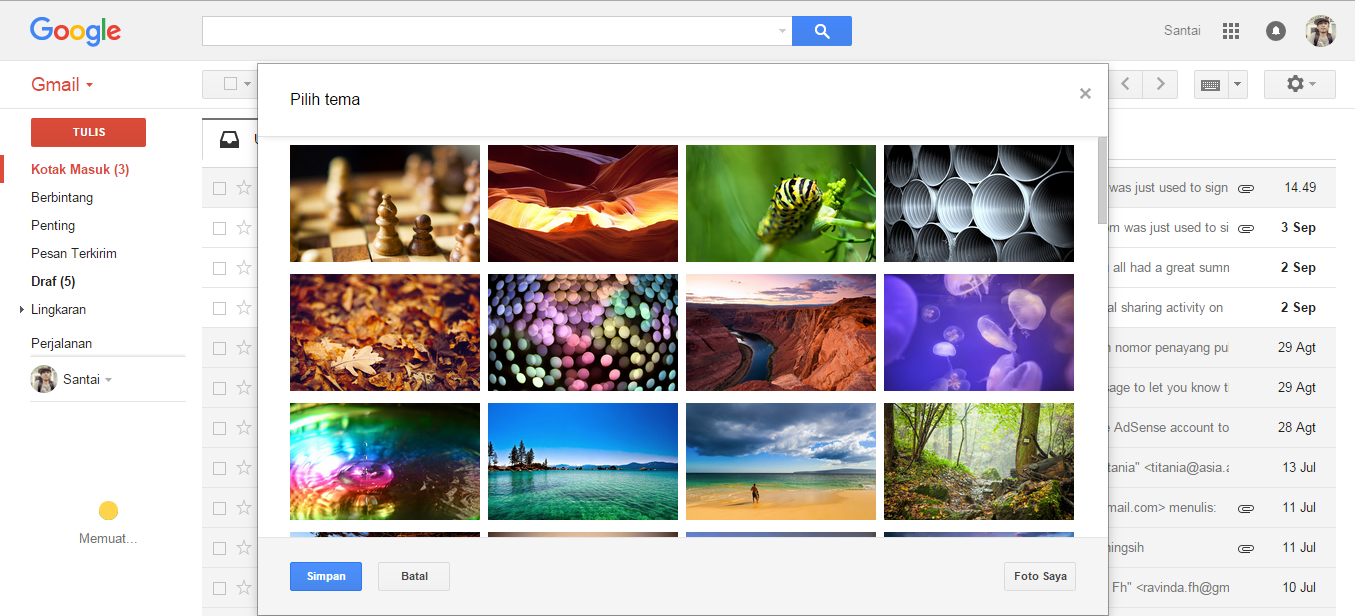
Task: Open the settings gear menu
Action: (1299, 84)
